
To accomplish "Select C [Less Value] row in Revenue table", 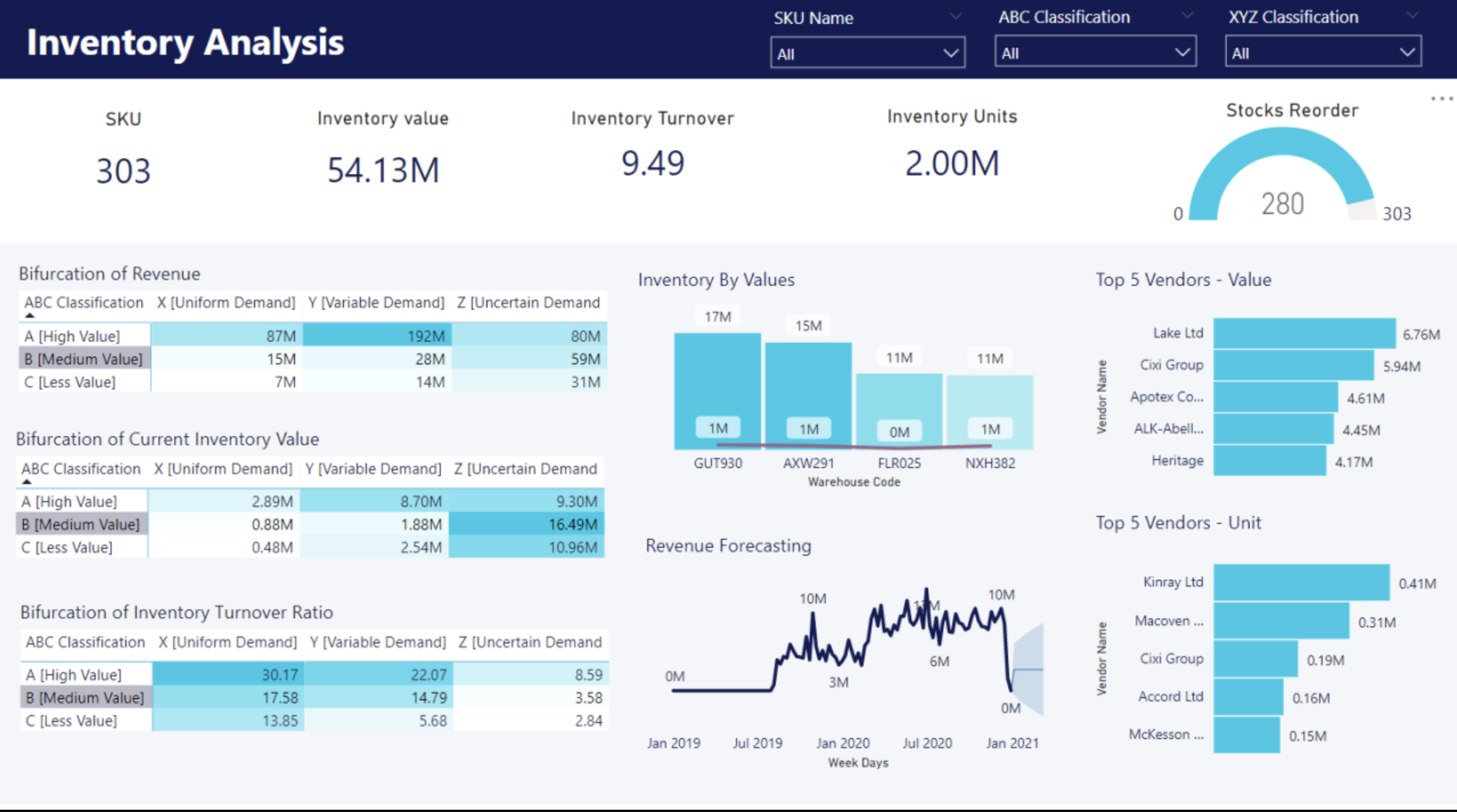I will click(x=84, y=382).
